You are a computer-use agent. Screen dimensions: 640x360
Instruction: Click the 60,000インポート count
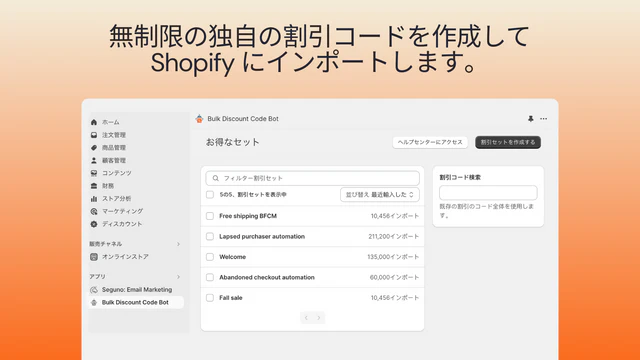click(x=394, y=277)
